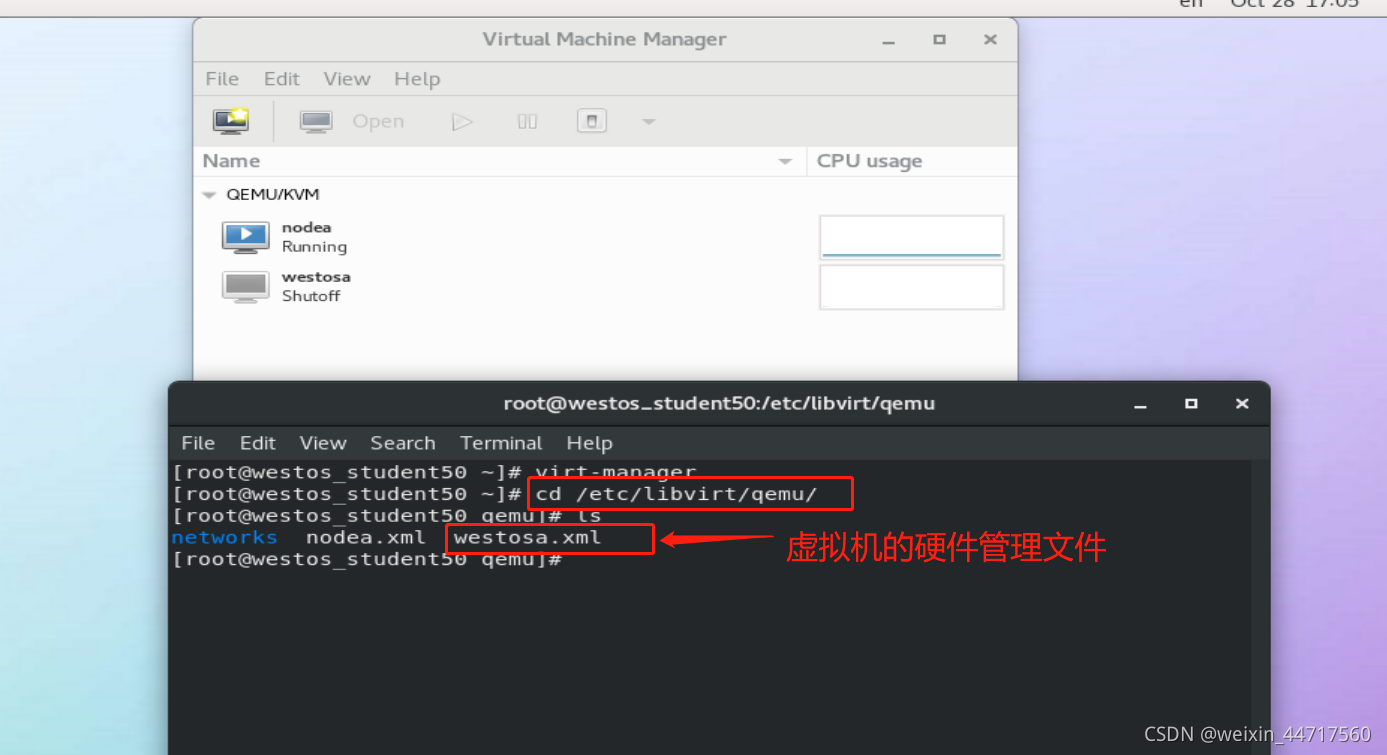Viewport: 1387px width, 755px height.
Task: Open shutdown options dropdown arrow
Action: tap(649, 122)
